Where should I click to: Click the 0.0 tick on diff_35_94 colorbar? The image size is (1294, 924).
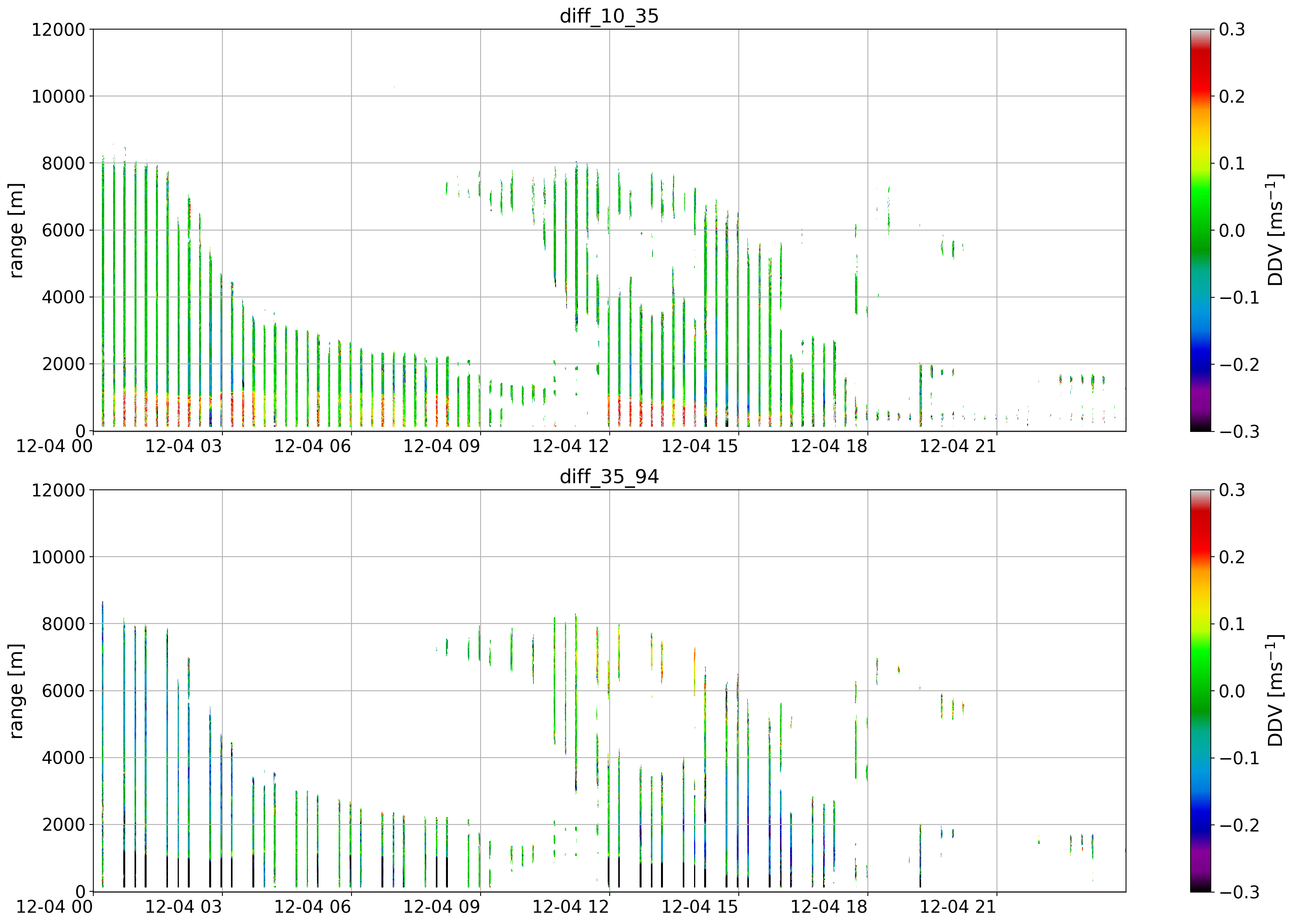1232,691
